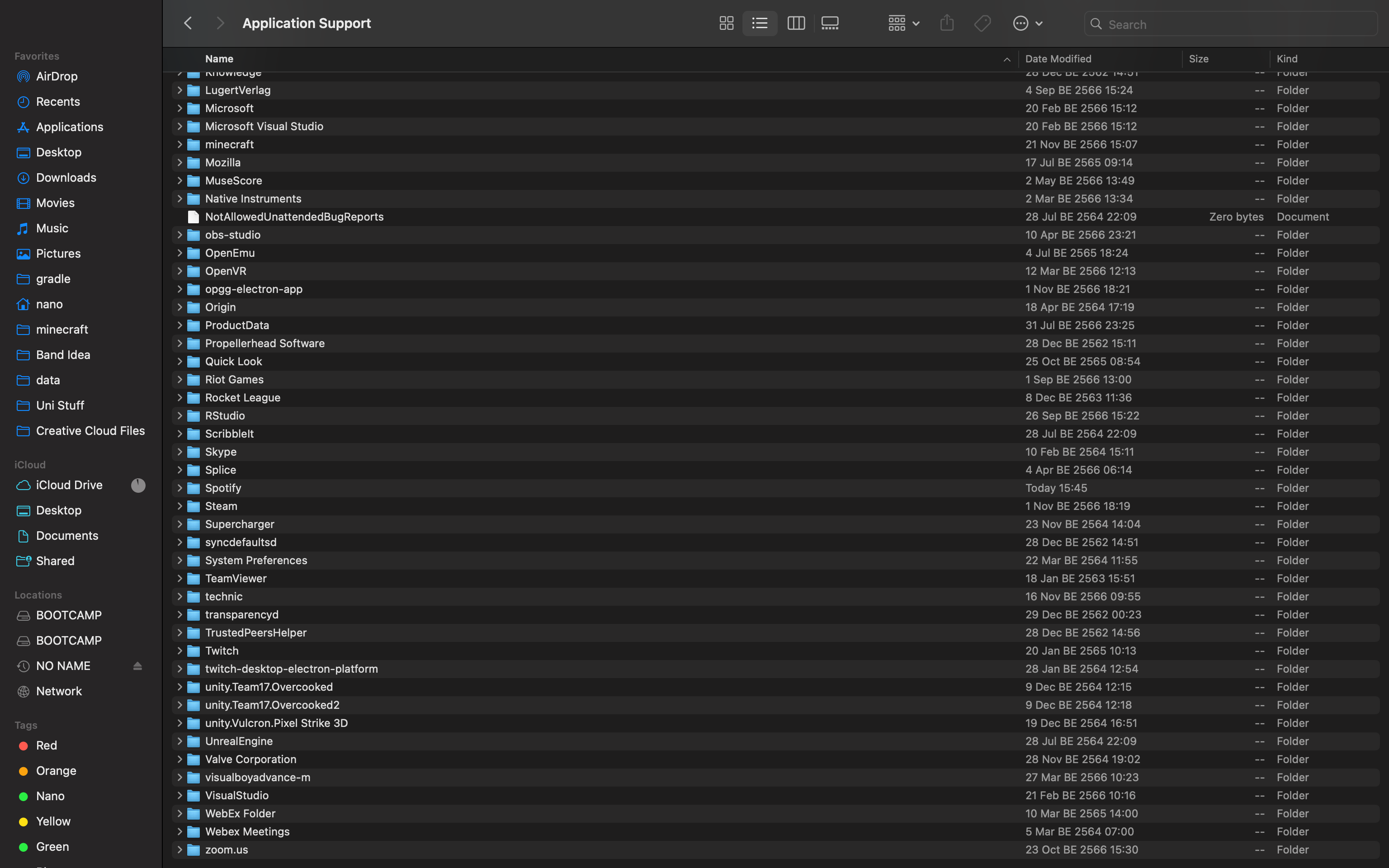The height and width of the screenshot is (868, 1389).
Task: Switch to icon grid view
Action: click(726, 24)
